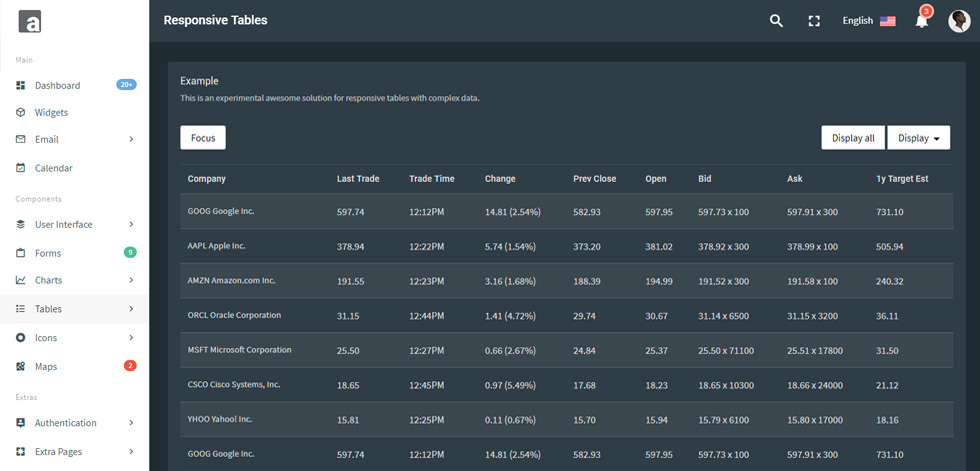
Task: Click the Trade Time column header
Action: (432, 179)
